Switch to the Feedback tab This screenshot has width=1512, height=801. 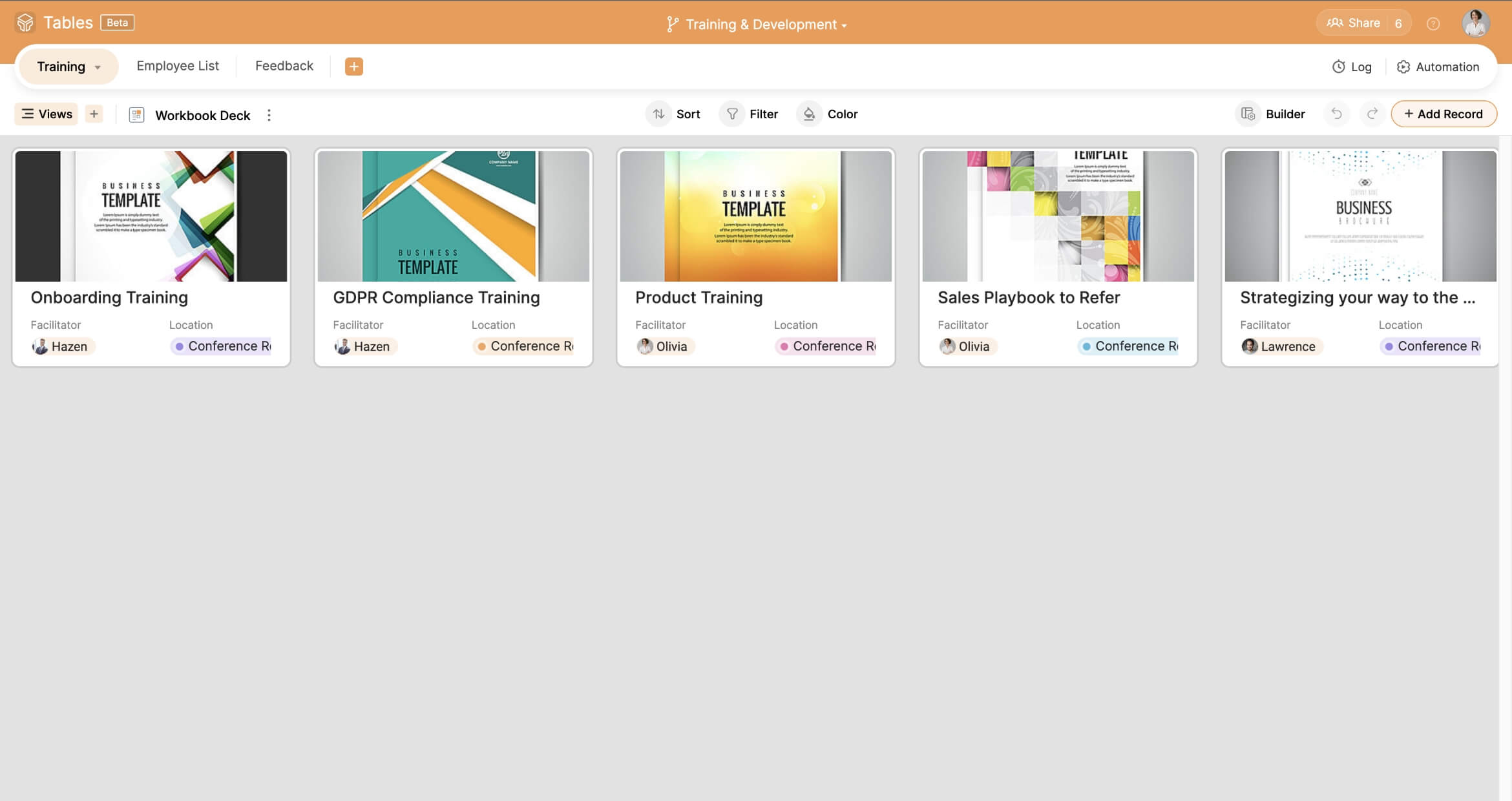click(284, 66)
